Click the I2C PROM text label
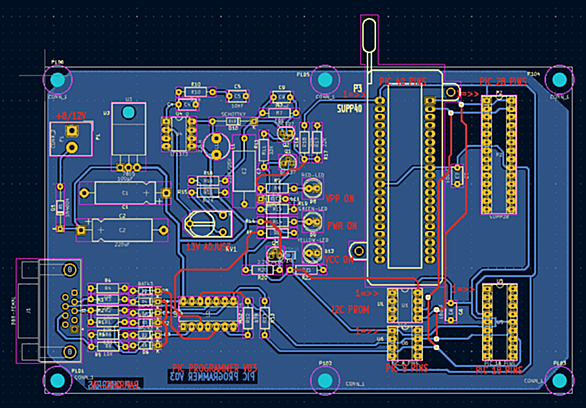This screenshot has width=586, height=408. pos(350,309)
